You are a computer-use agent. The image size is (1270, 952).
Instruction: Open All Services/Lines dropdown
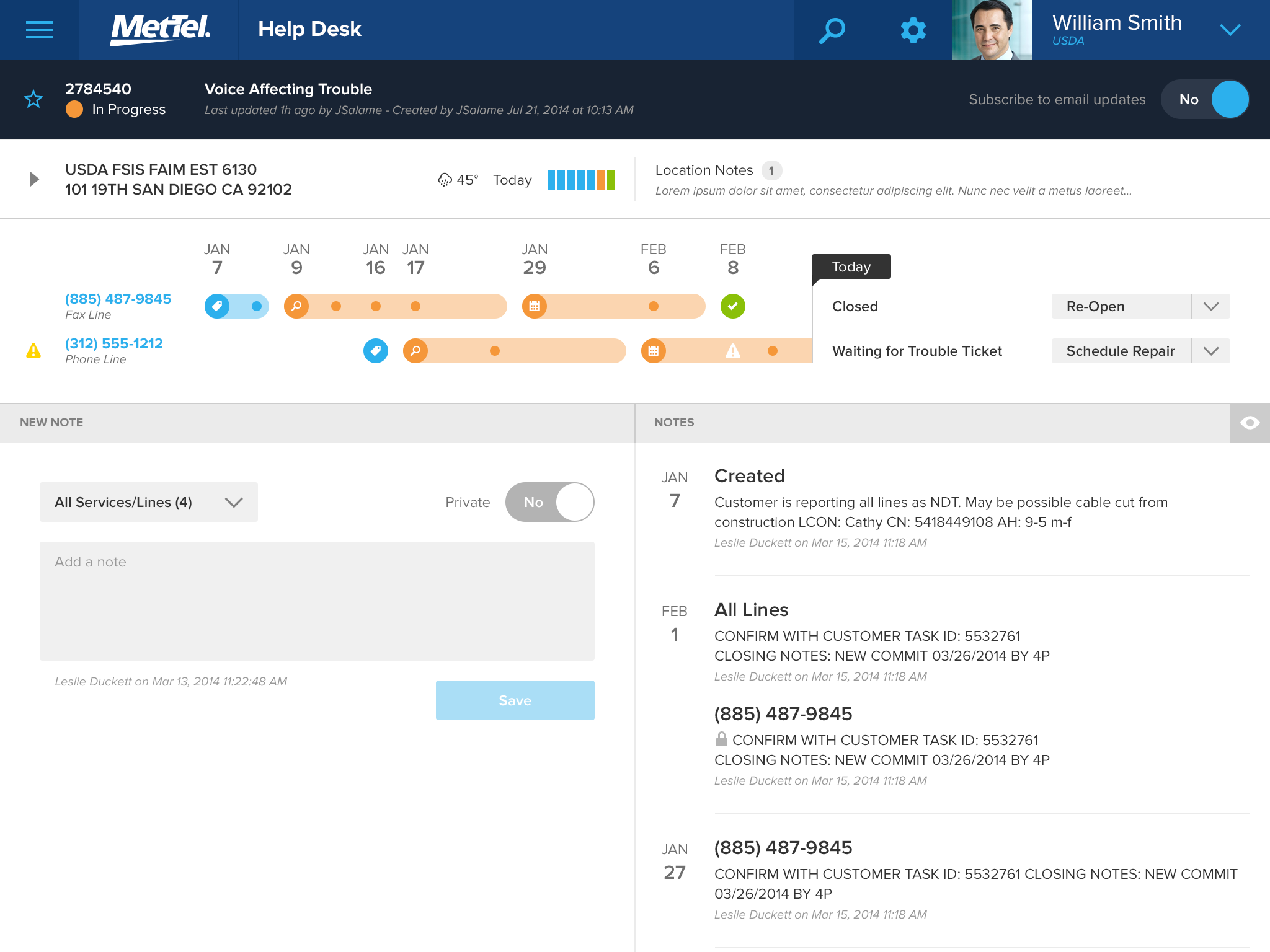tap(149, 502)
